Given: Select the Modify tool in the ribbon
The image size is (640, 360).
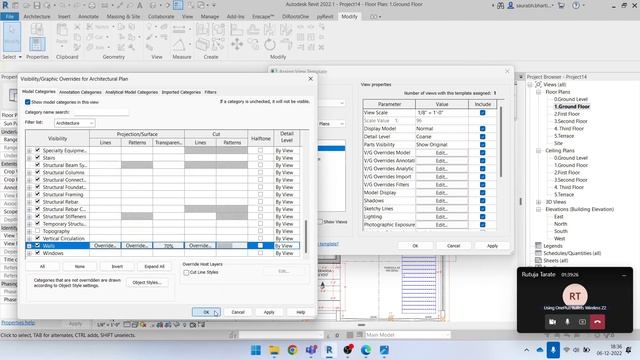Looking at the screenshot, I should [x=11, y=36].
